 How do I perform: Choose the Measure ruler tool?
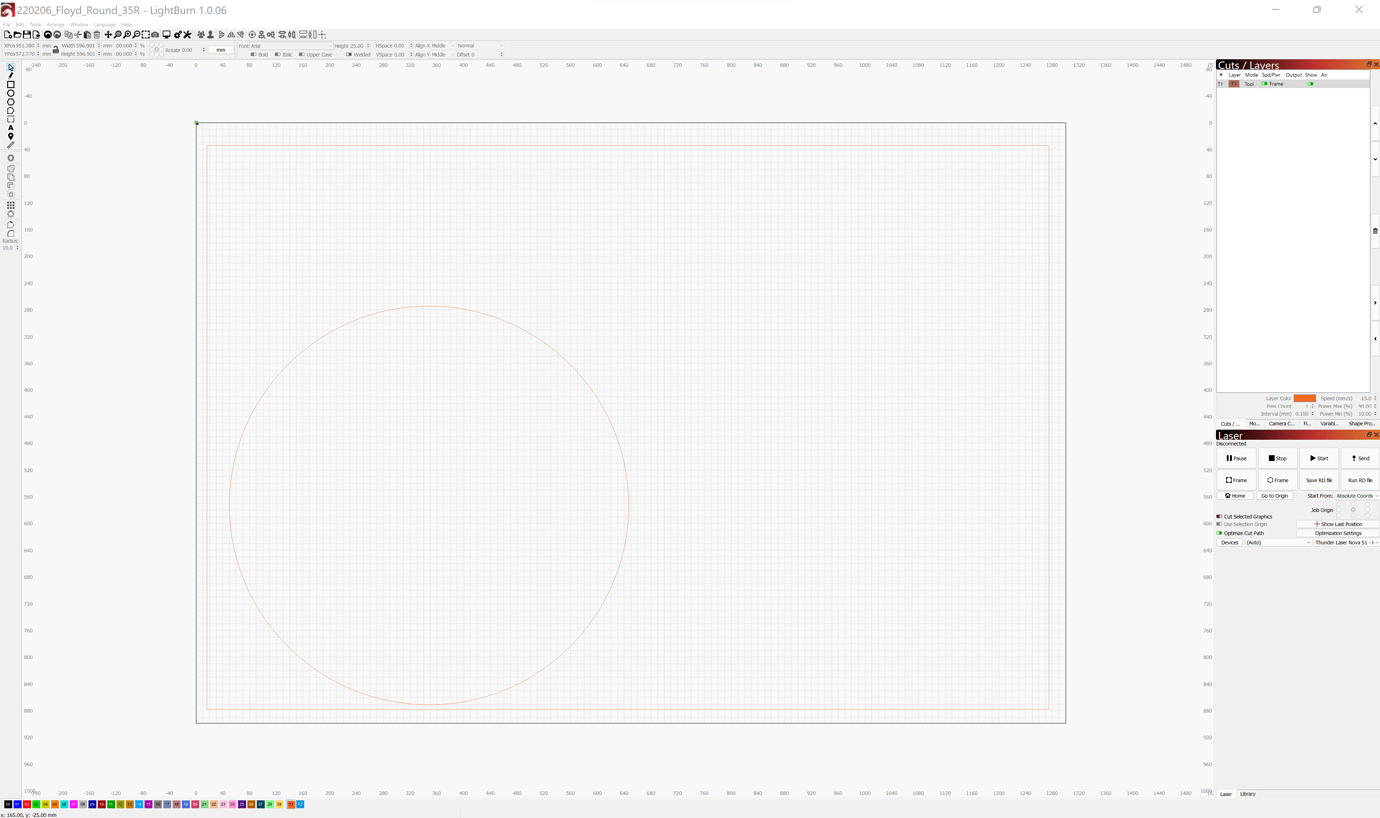[11, 145]
